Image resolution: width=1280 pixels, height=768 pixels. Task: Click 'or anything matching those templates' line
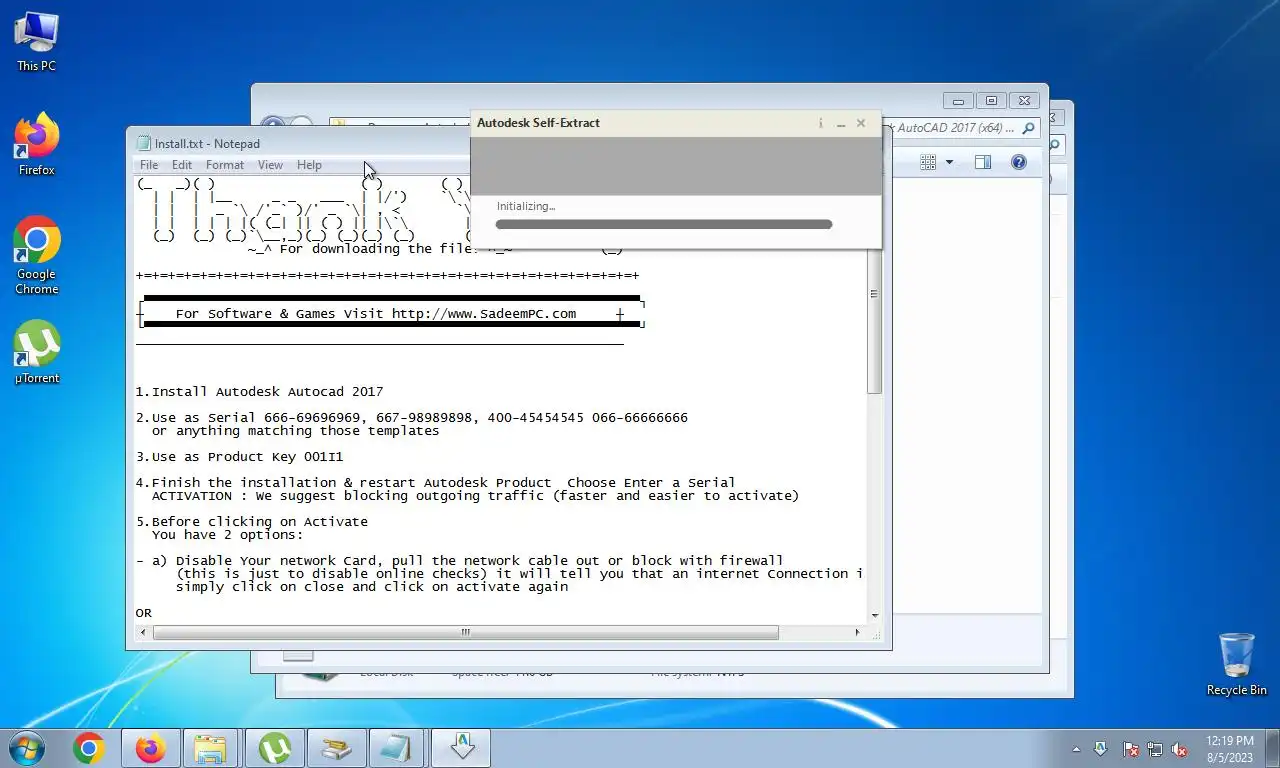pos(295,431)
